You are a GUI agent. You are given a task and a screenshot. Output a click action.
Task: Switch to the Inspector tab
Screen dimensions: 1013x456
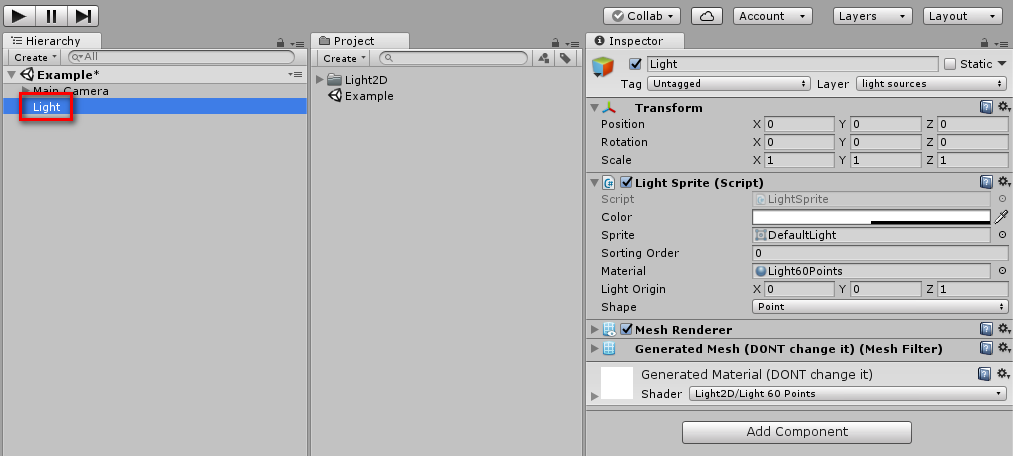point(635,41)
